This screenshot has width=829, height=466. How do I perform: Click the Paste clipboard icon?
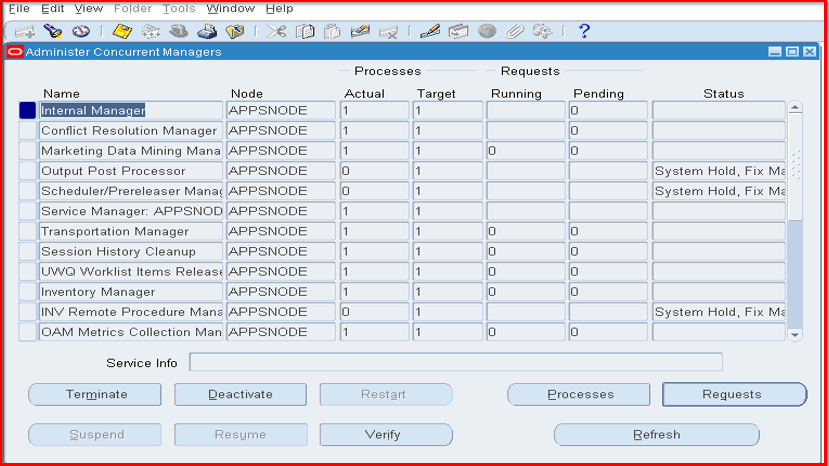coord(332,32)
